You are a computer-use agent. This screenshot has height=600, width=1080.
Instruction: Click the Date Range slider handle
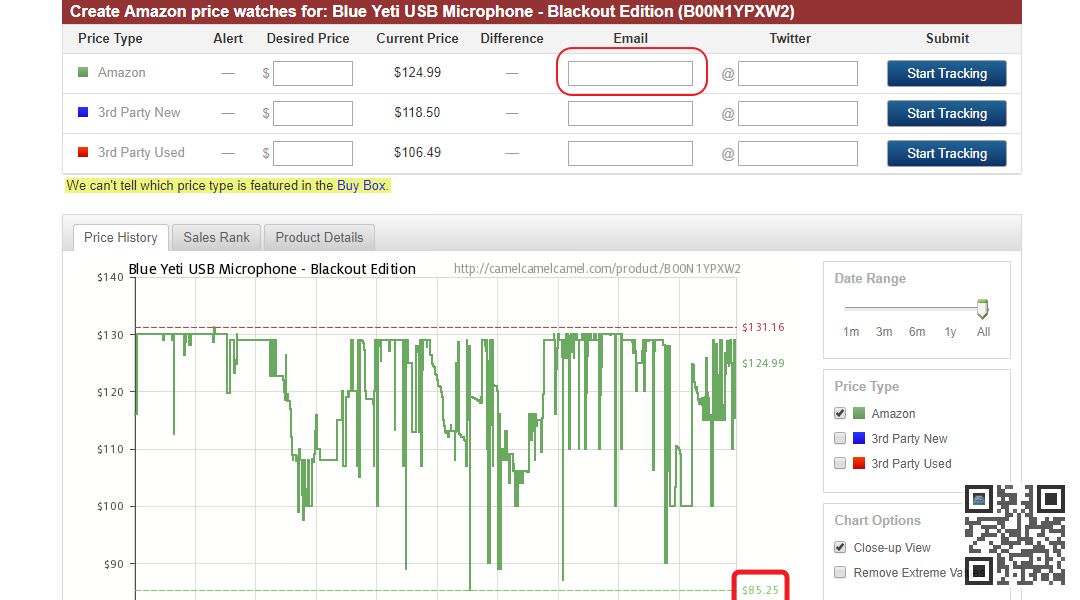(x=982, y=309)
